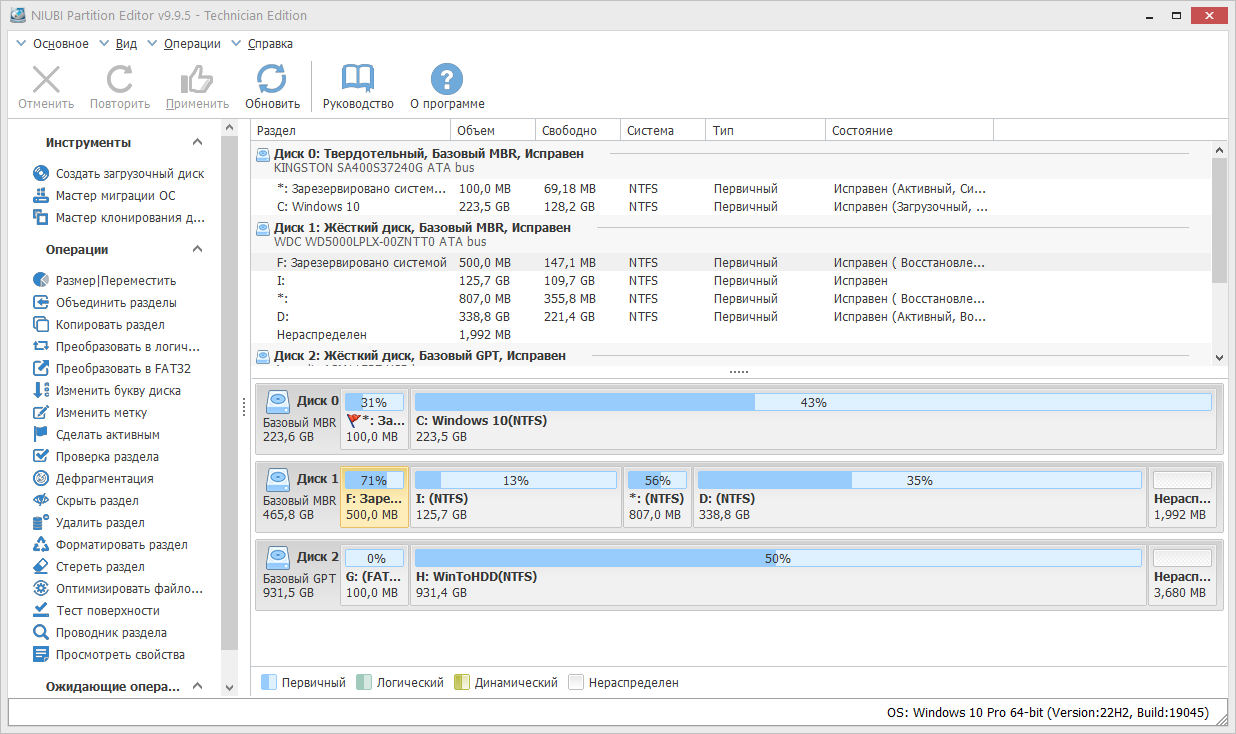Select the C: Windows 10 partition bar

812,420
